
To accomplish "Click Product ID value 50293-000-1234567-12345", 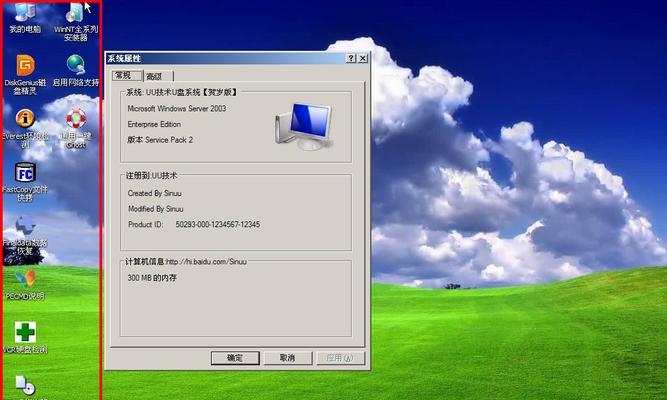I will point(218,224).
